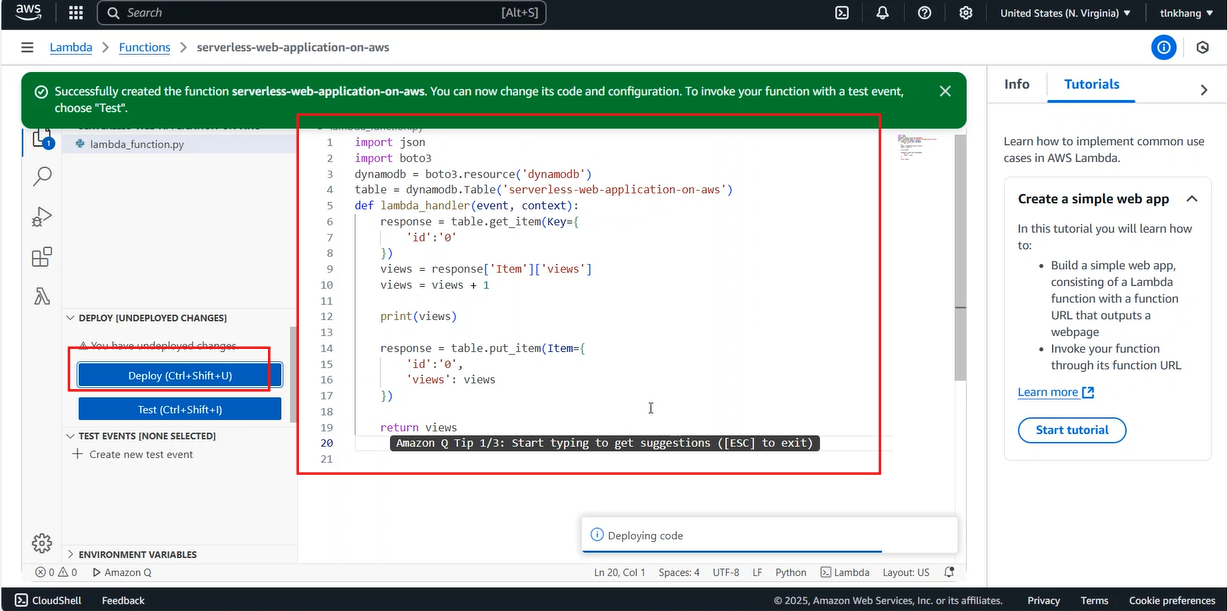Click the right arrow chevron on the Tutorials panel
This screenshot has width=1227, height=611.
[x=1204, y=90]
